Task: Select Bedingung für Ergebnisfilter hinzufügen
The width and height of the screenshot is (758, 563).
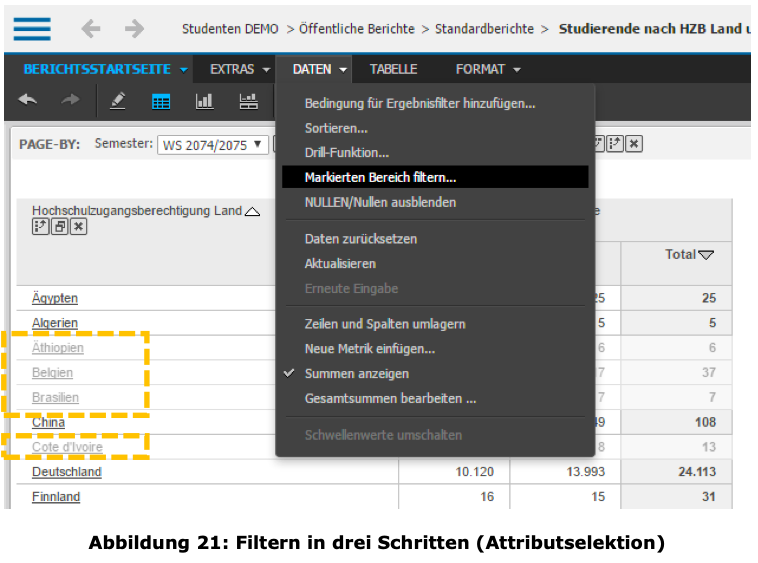Action: pyautogui.click(x=420, y=103)
